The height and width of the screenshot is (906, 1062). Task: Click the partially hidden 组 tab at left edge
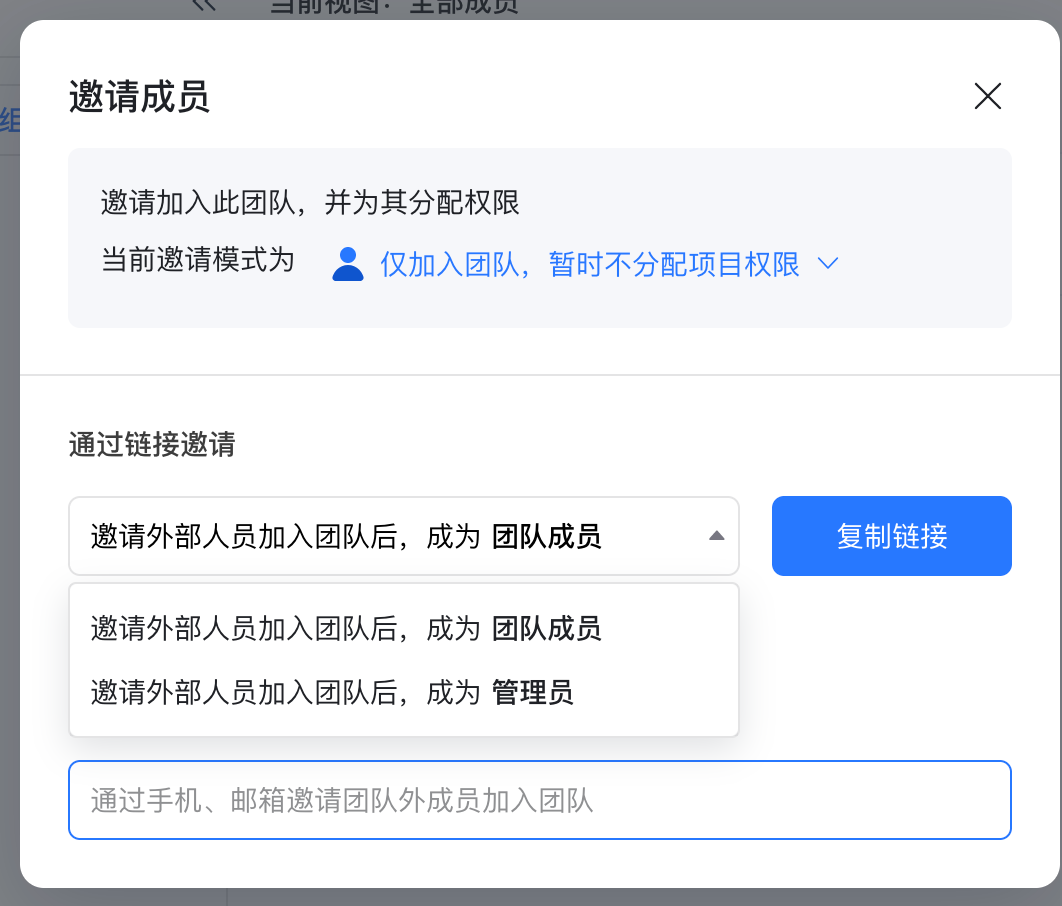[10, 122]
